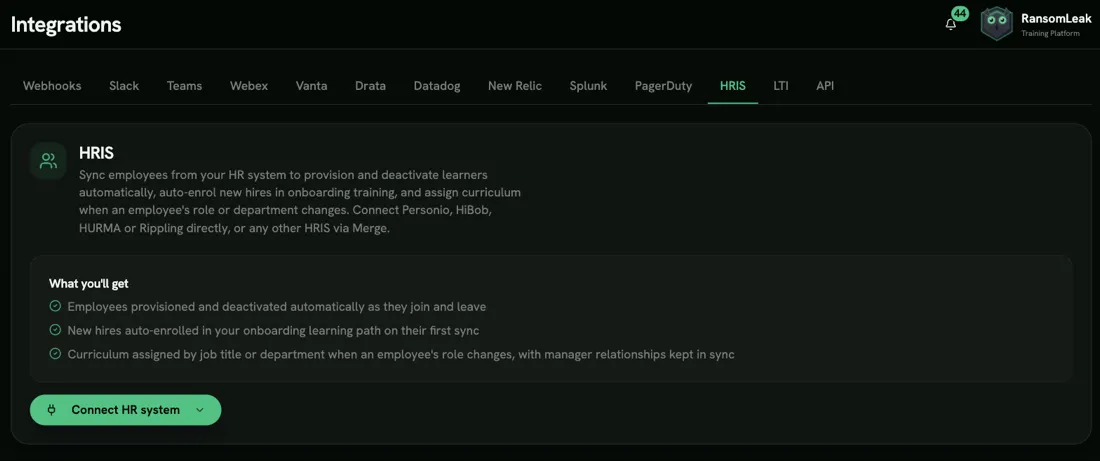Select the Webex tab
This screenshot has width=1100, height=461.
[249, 86]
